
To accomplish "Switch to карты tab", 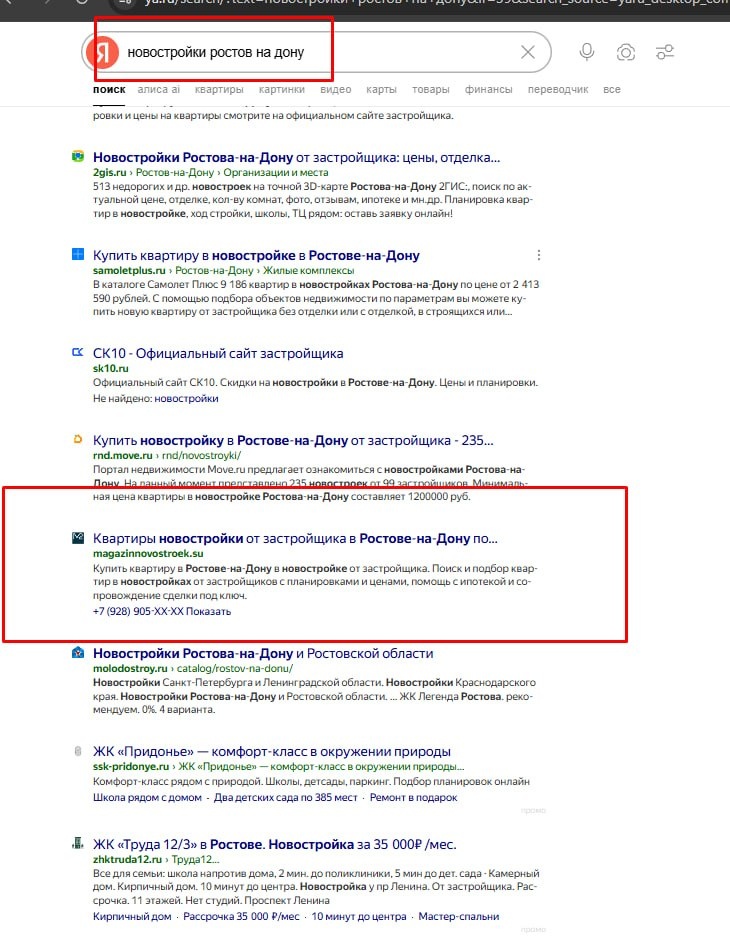I will [x=382, y=89].
